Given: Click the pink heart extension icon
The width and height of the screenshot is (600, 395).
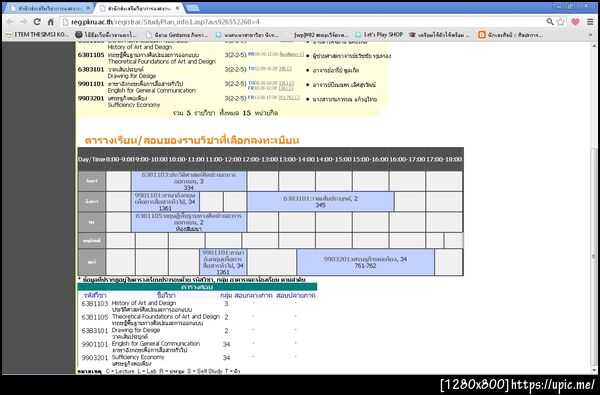Looking at the screenshot, I should pyautogui.click(x=575, y=22).
